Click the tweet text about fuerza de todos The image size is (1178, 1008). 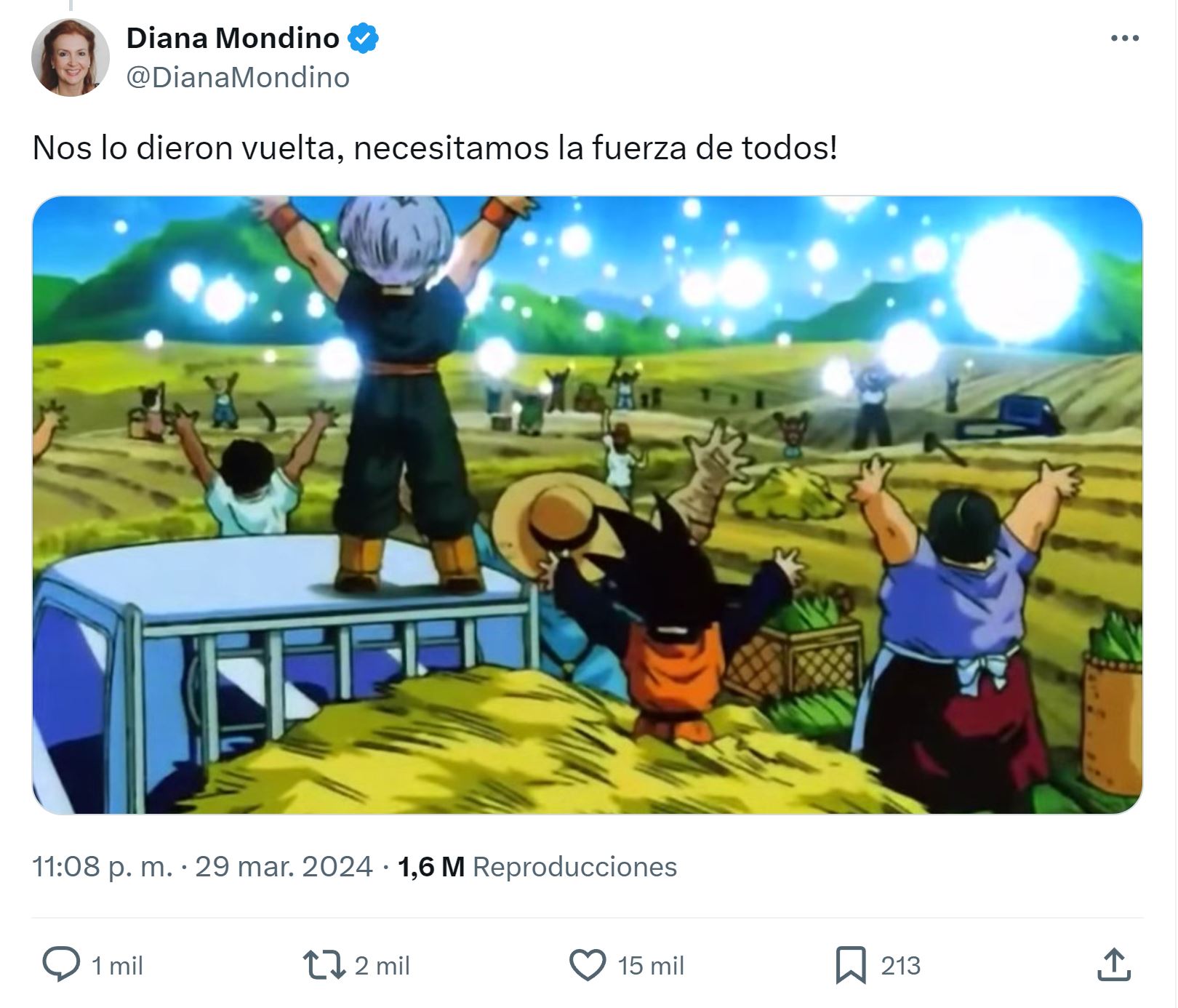click(435, 148)
